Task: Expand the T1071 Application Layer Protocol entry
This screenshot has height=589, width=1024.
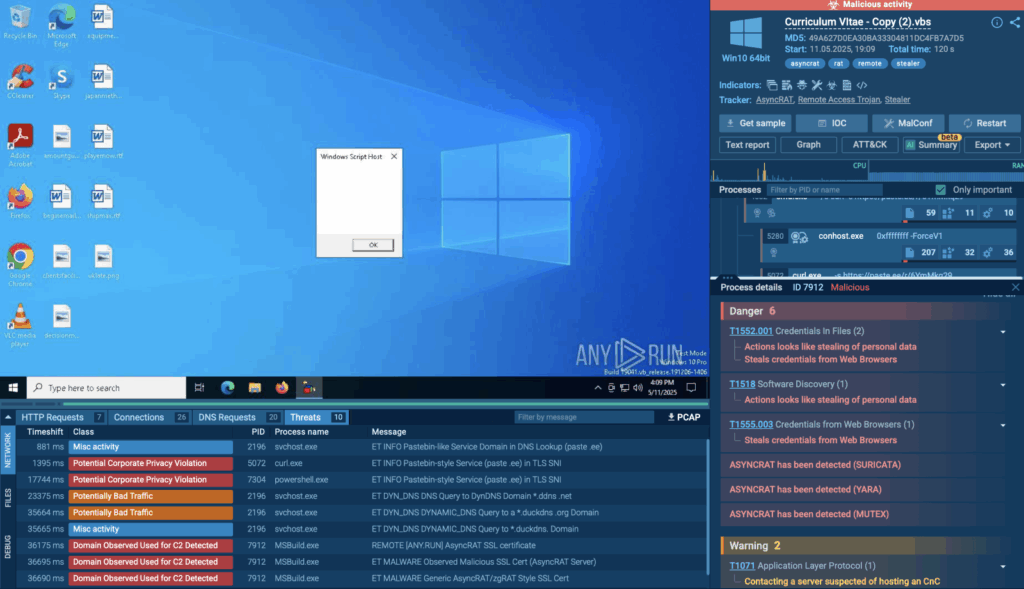Action: [x=1003, y=566]
